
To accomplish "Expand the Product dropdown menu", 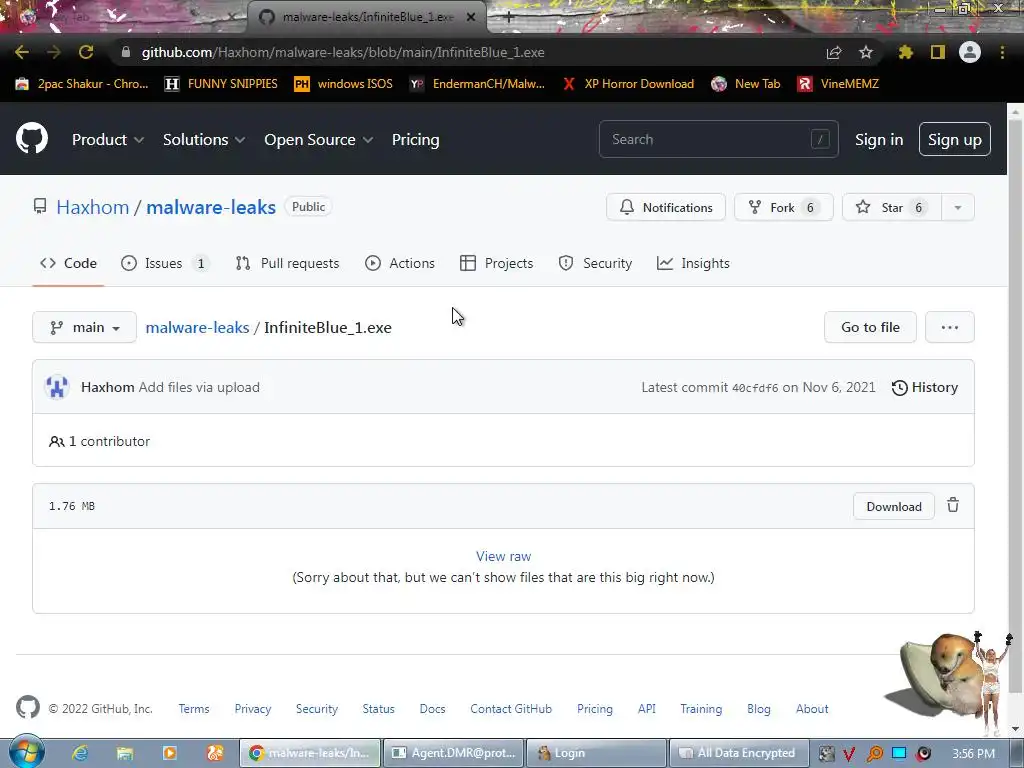I will click(x=108, y=140).
